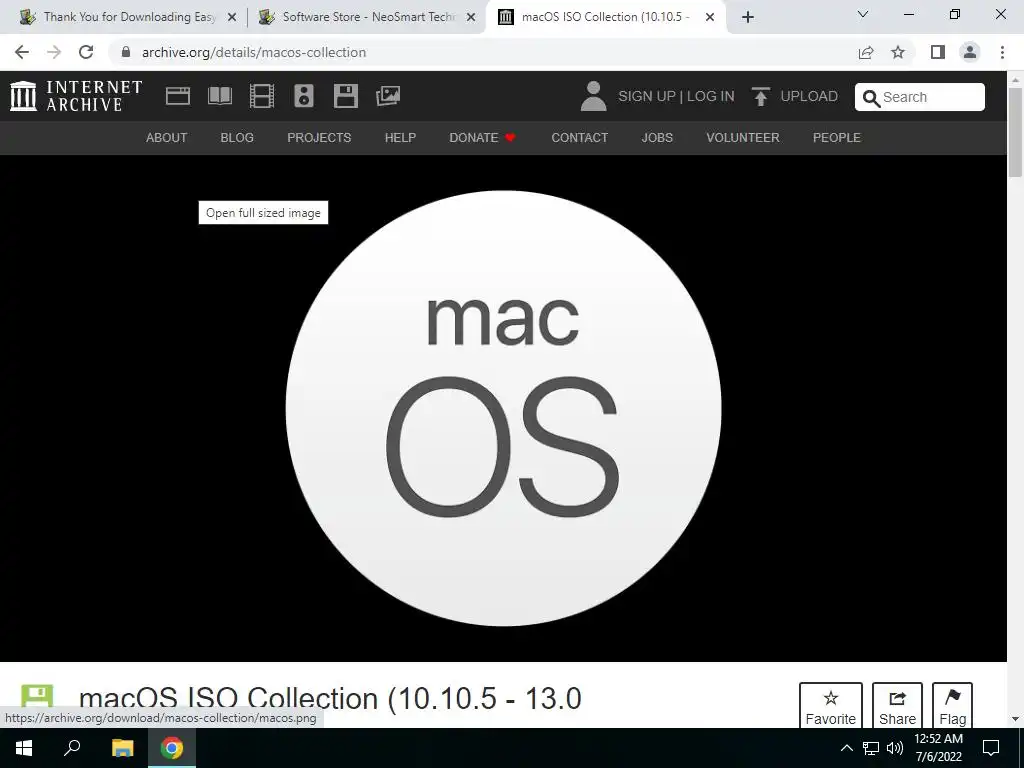The width and height of the screenshot is (1024, 768).
Task: Click the page vertical scrollbar thumb
Action: coord(1015,131)
